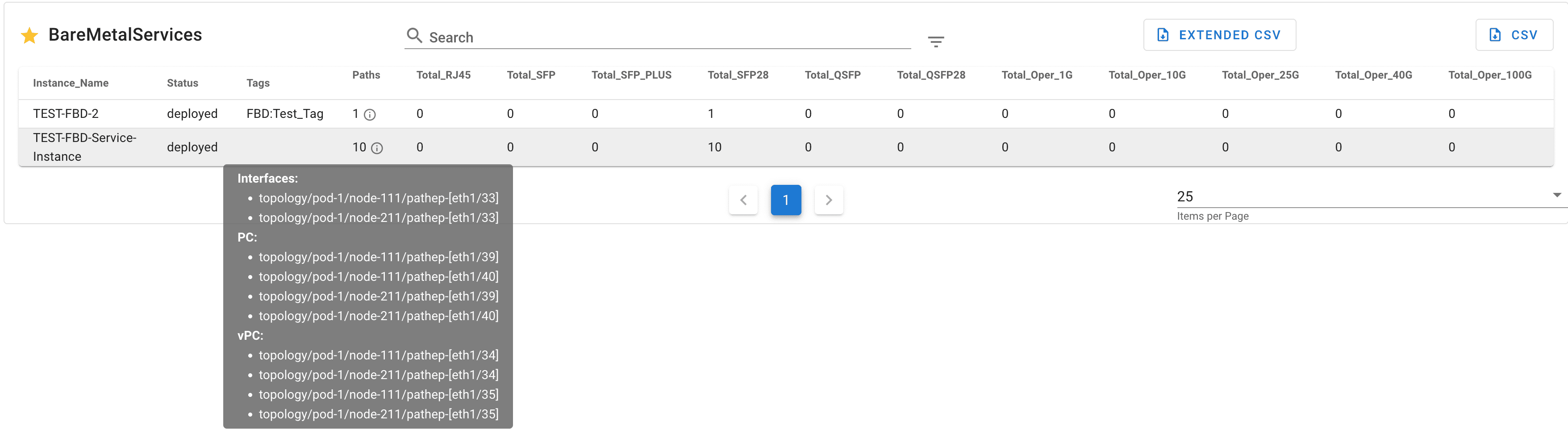This screenshot has width=1568, height=434.
Task: Sort by Total_Oper_1G column header
Action: (x=1037, y=75)
